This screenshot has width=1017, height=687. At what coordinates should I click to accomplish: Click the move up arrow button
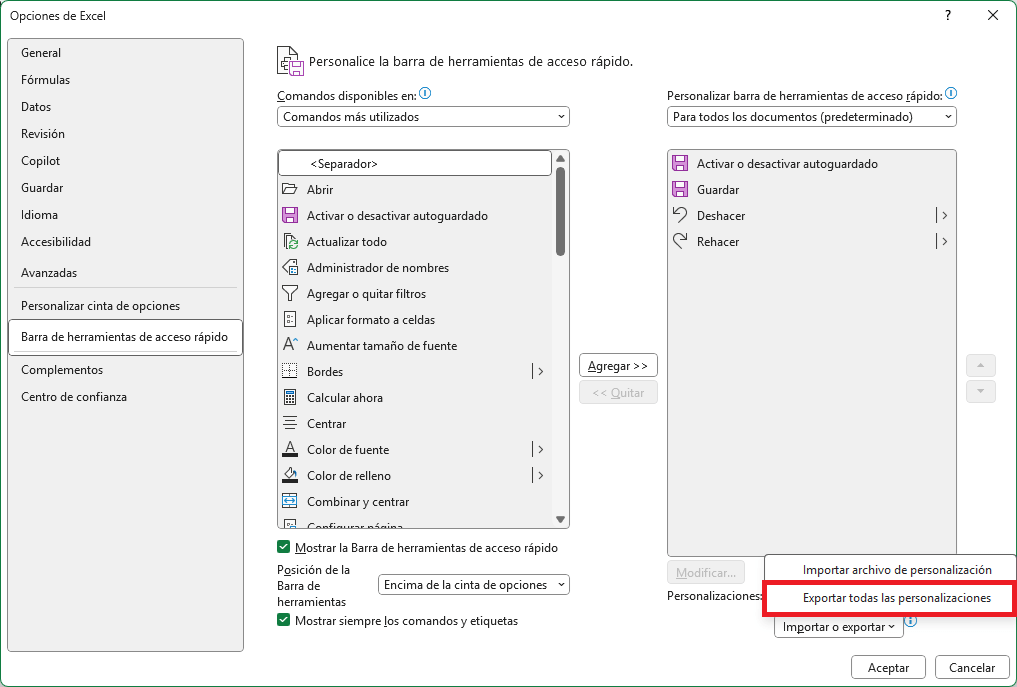click(x=981, y=365)
